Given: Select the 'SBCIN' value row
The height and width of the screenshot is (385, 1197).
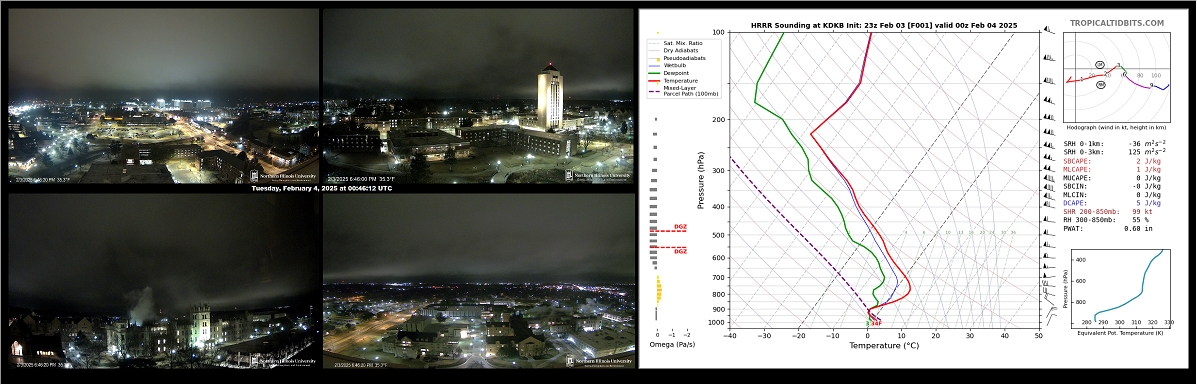Looking at the screenshot, I should pos(1112,186).
